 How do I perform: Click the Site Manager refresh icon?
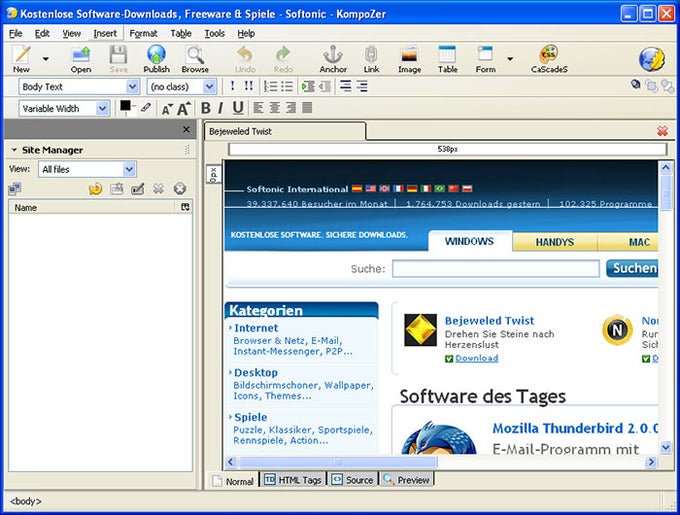(95, 189)
